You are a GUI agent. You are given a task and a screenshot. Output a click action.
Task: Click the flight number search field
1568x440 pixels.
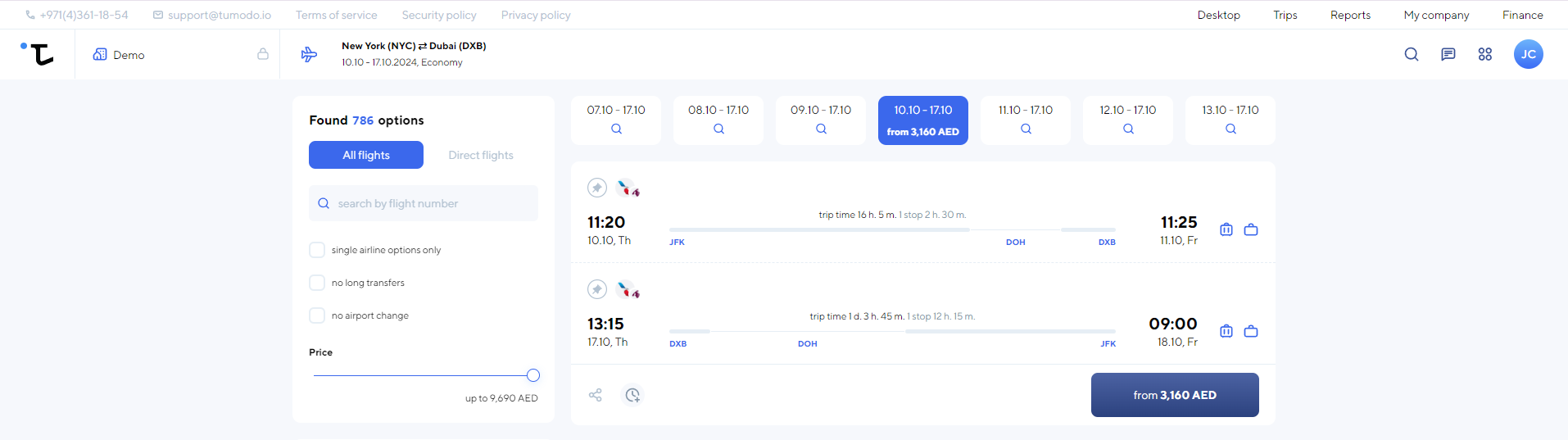[x=424, y=203]
